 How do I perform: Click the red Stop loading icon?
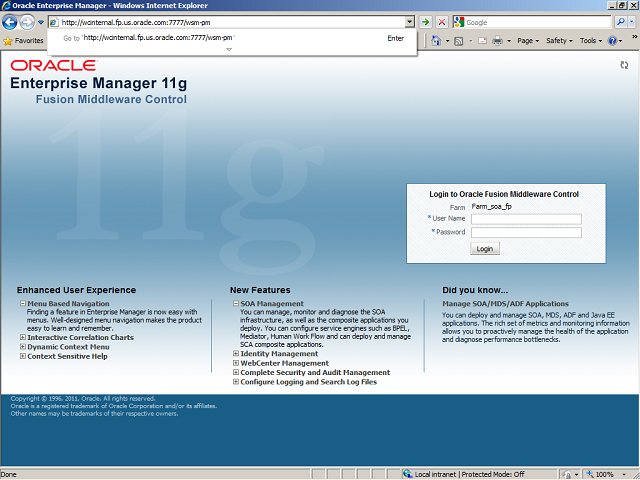click(442, 22)
